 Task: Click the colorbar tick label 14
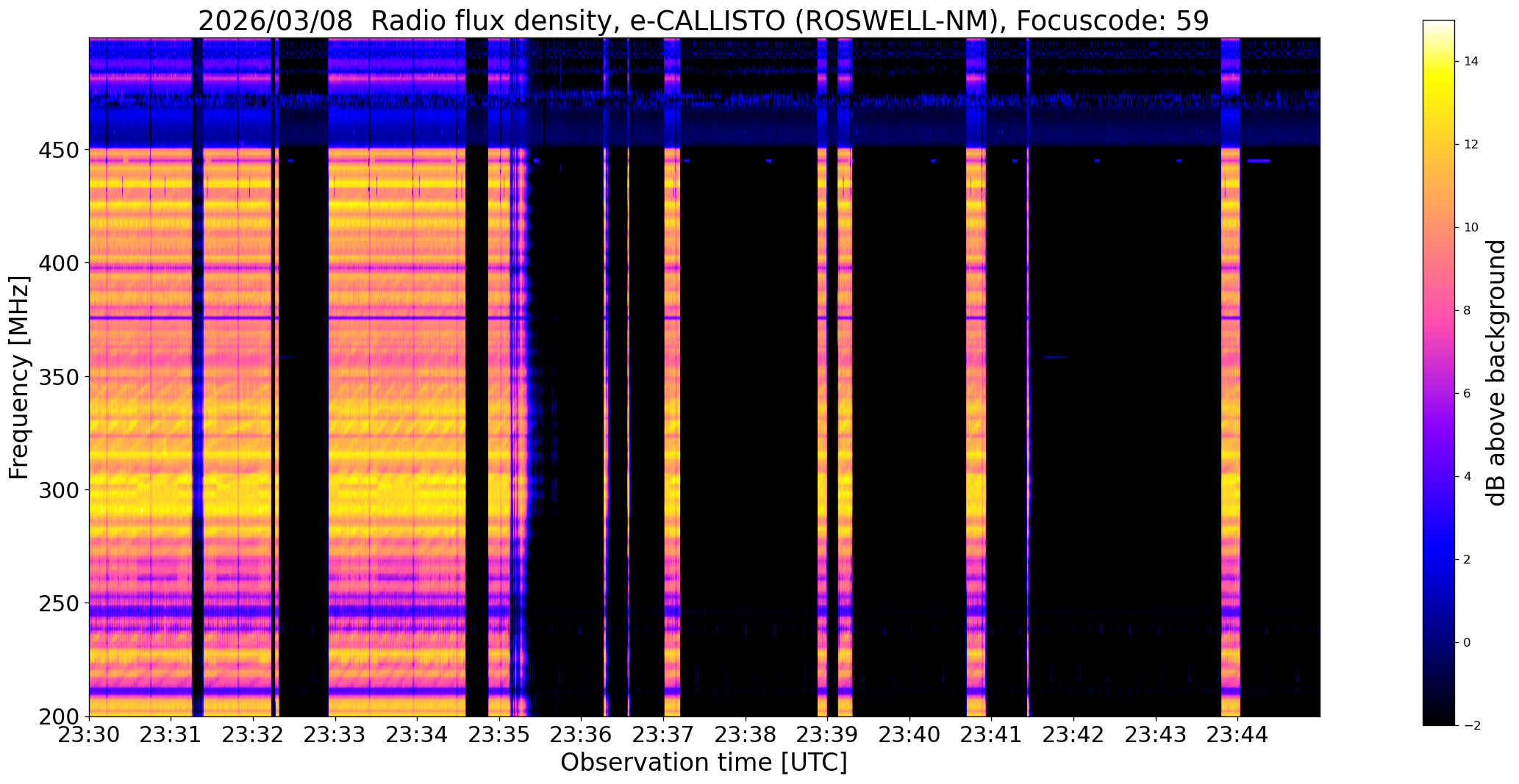point(1471,62)
